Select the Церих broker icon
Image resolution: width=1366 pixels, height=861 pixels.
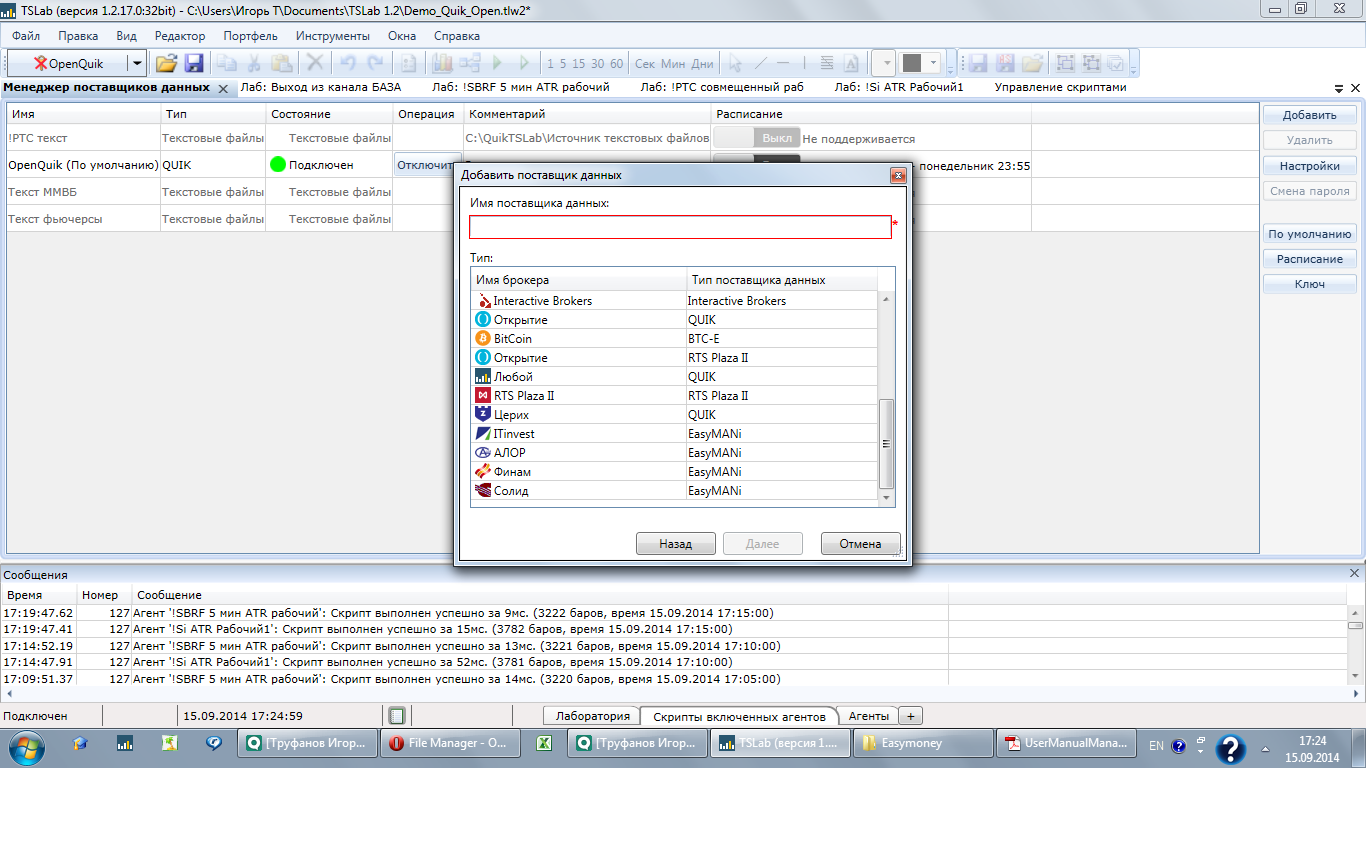(x=484, y=415)
